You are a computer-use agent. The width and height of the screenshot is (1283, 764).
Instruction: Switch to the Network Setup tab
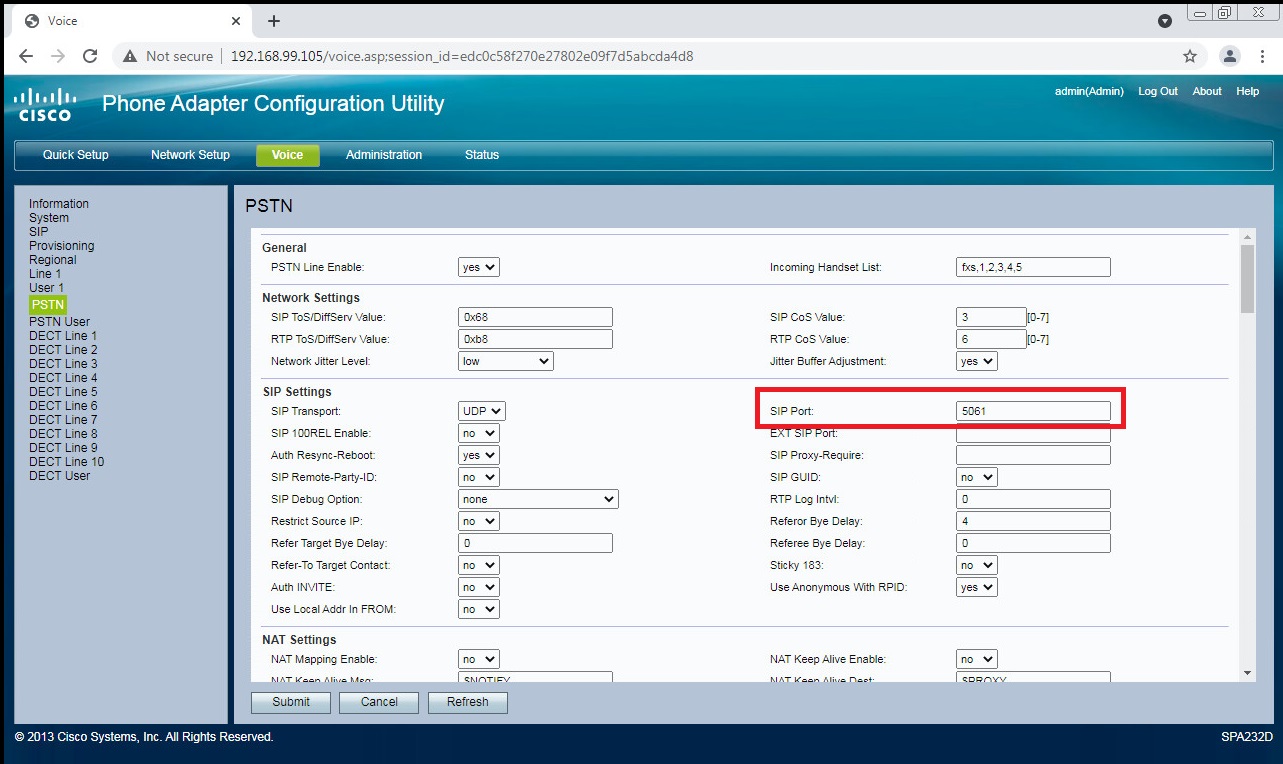190,155
